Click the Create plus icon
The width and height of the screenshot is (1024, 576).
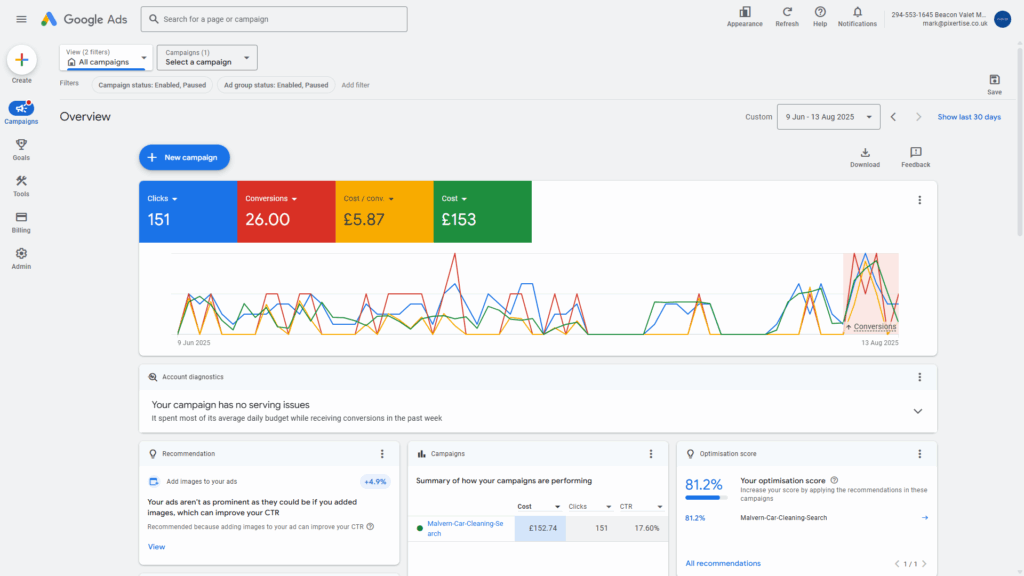22,60
